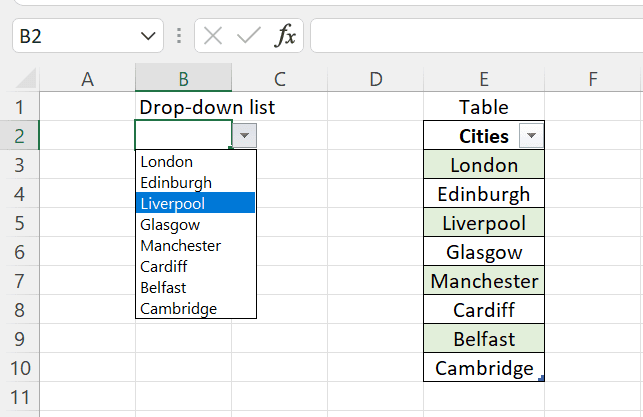Image resolution: width=643 pixels, height=417 pixels.
Task: Select column B header
Action: pos(183,79)
